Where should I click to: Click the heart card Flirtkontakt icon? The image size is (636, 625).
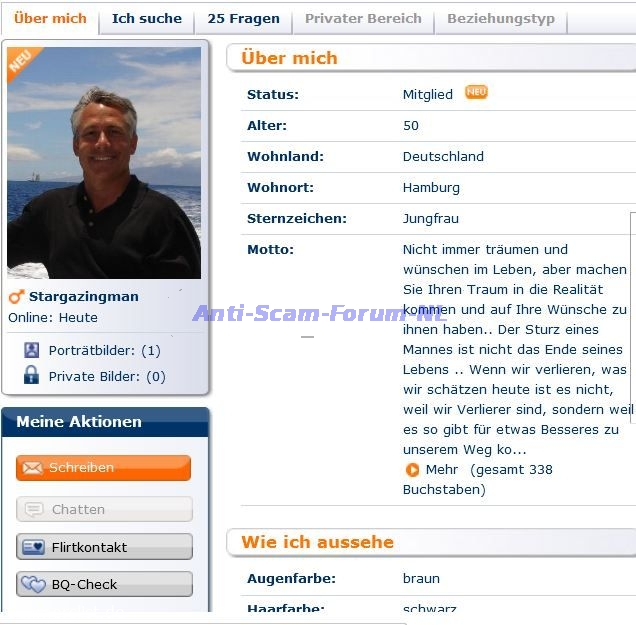tap(34, 547)
